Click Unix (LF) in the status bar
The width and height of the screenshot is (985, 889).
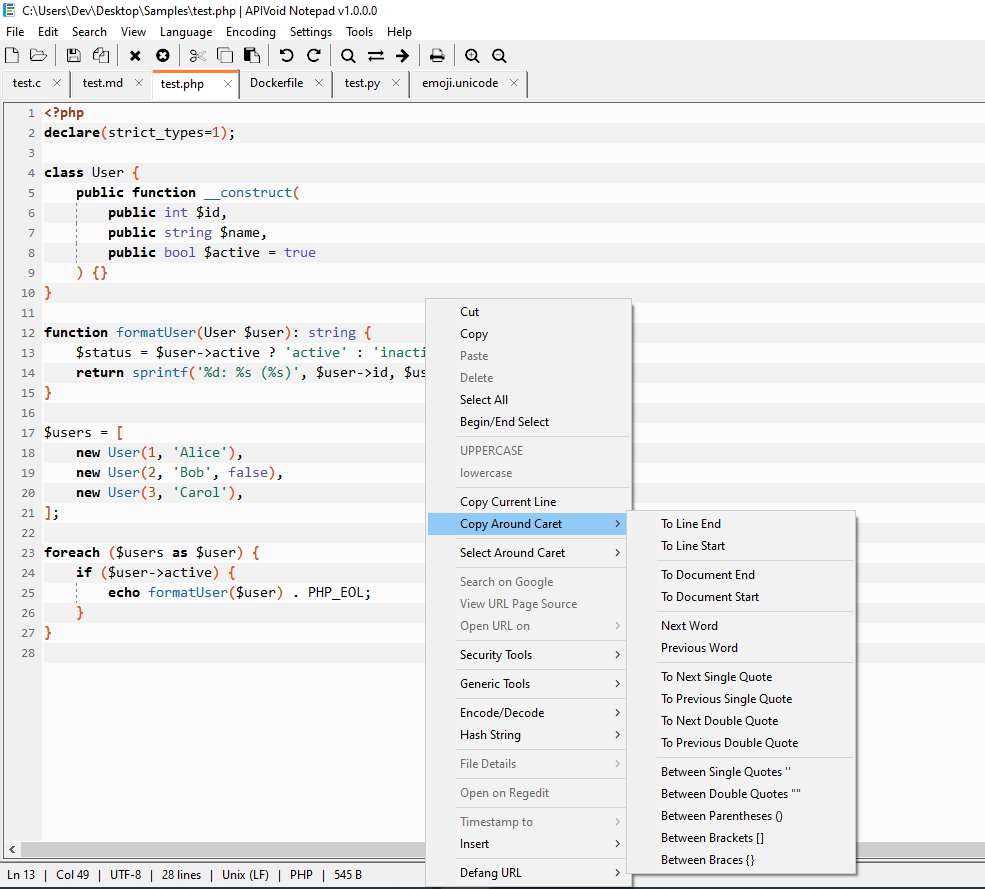pos(245,875)
